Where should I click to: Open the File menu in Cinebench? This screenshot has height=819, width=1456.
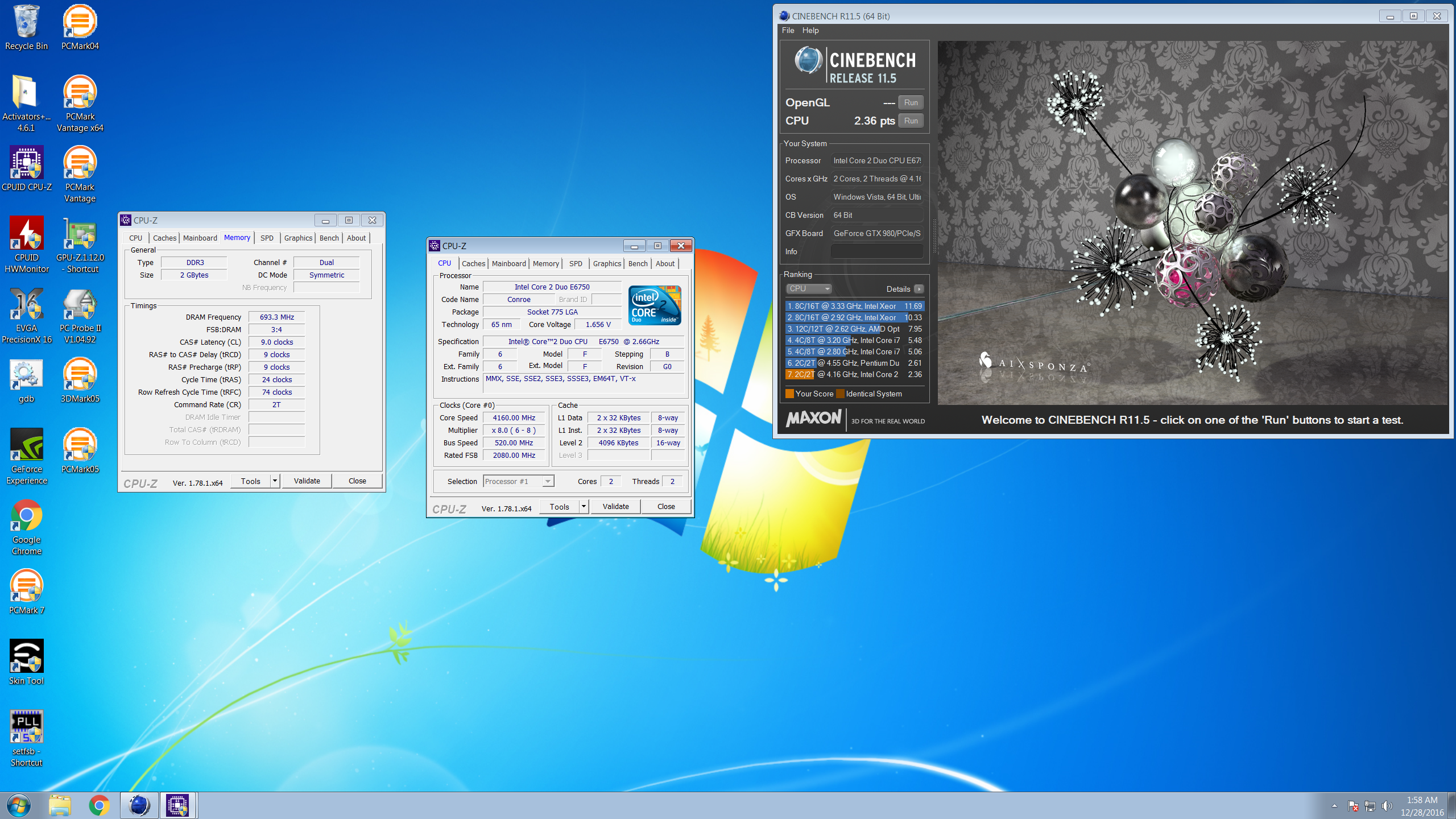788,30
